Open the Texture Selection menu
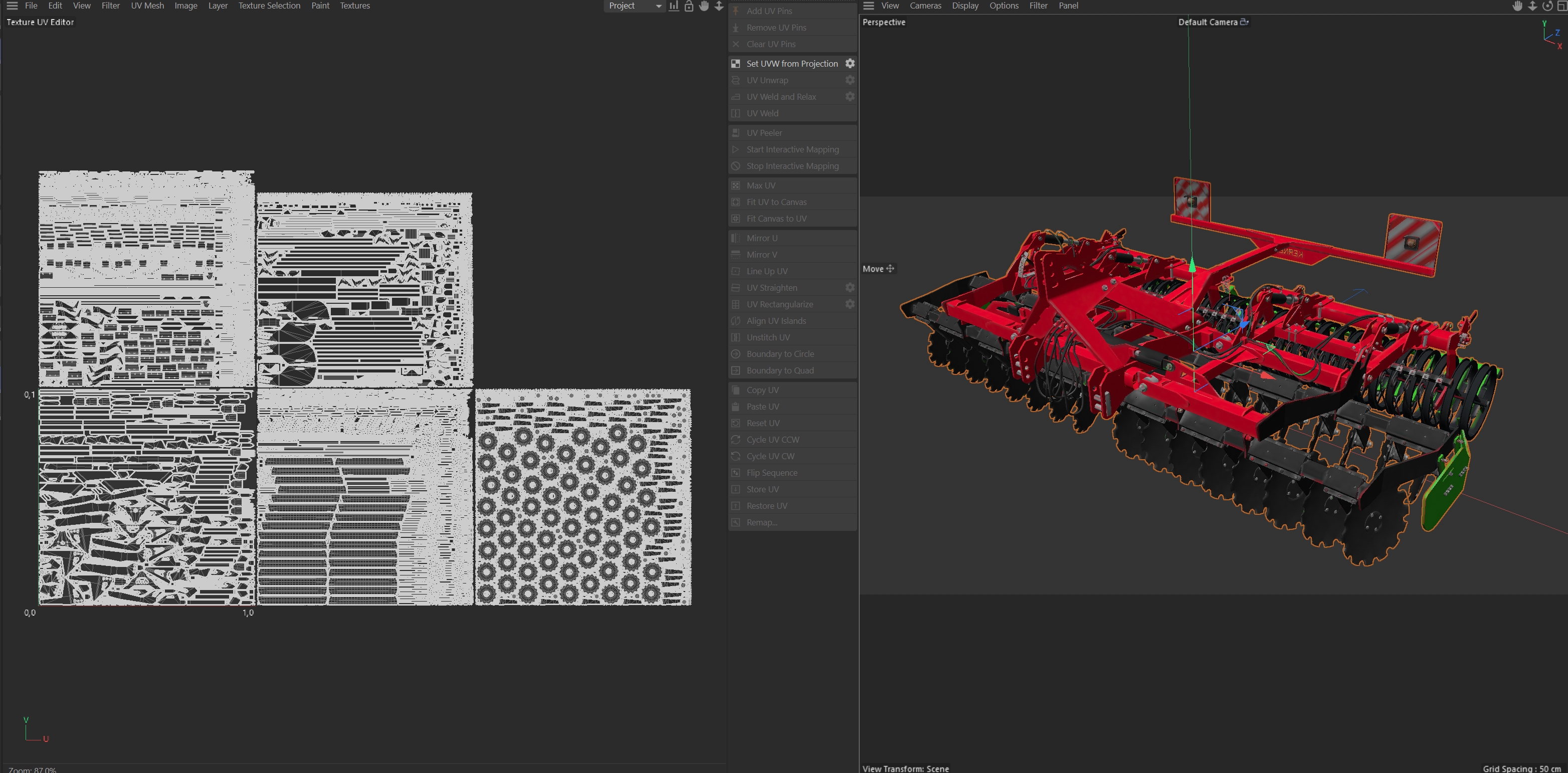 point(269,6)
